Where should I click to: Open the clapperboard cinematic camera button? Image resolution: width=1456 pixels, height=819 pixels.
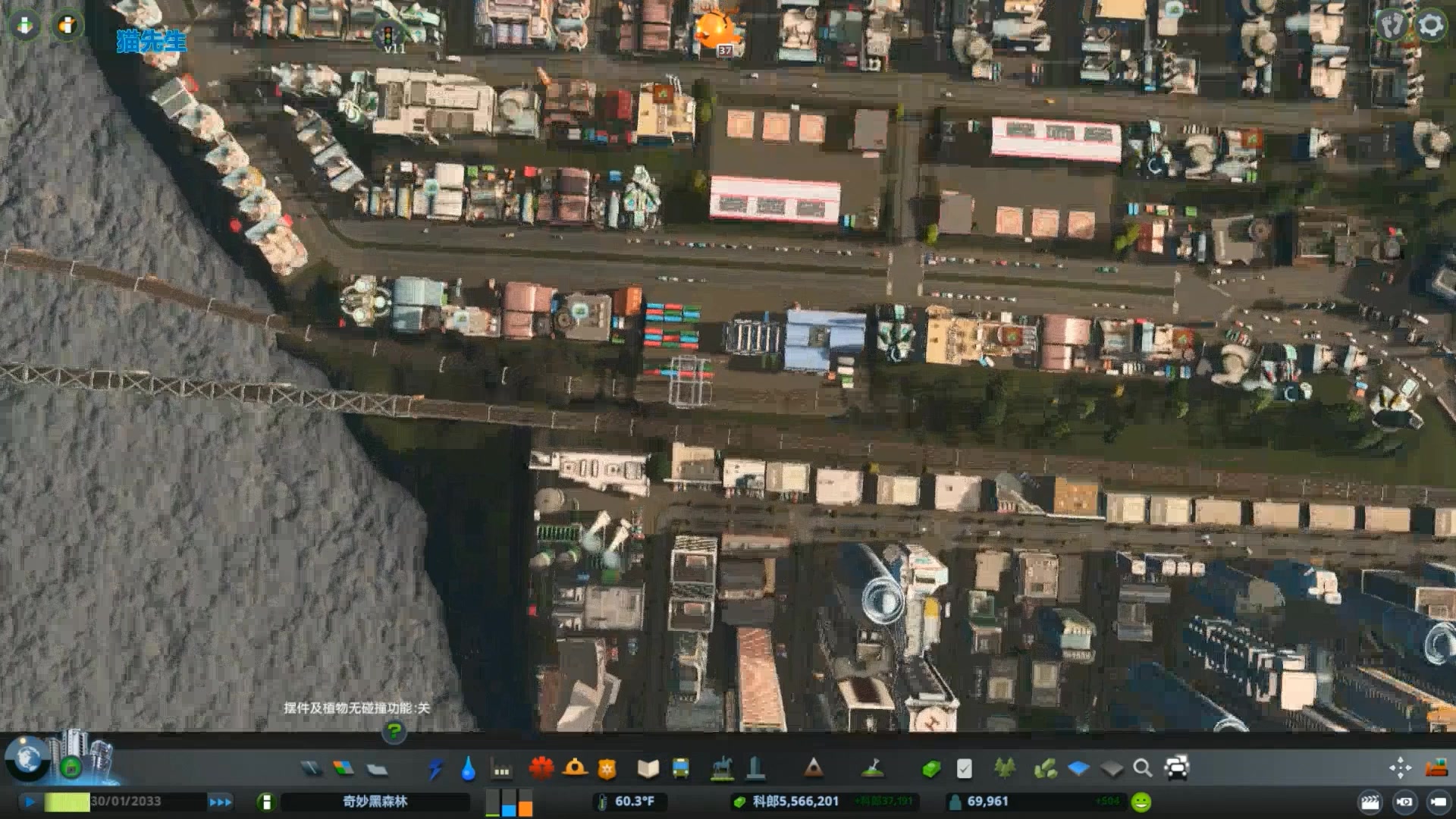click(1370, 802)
